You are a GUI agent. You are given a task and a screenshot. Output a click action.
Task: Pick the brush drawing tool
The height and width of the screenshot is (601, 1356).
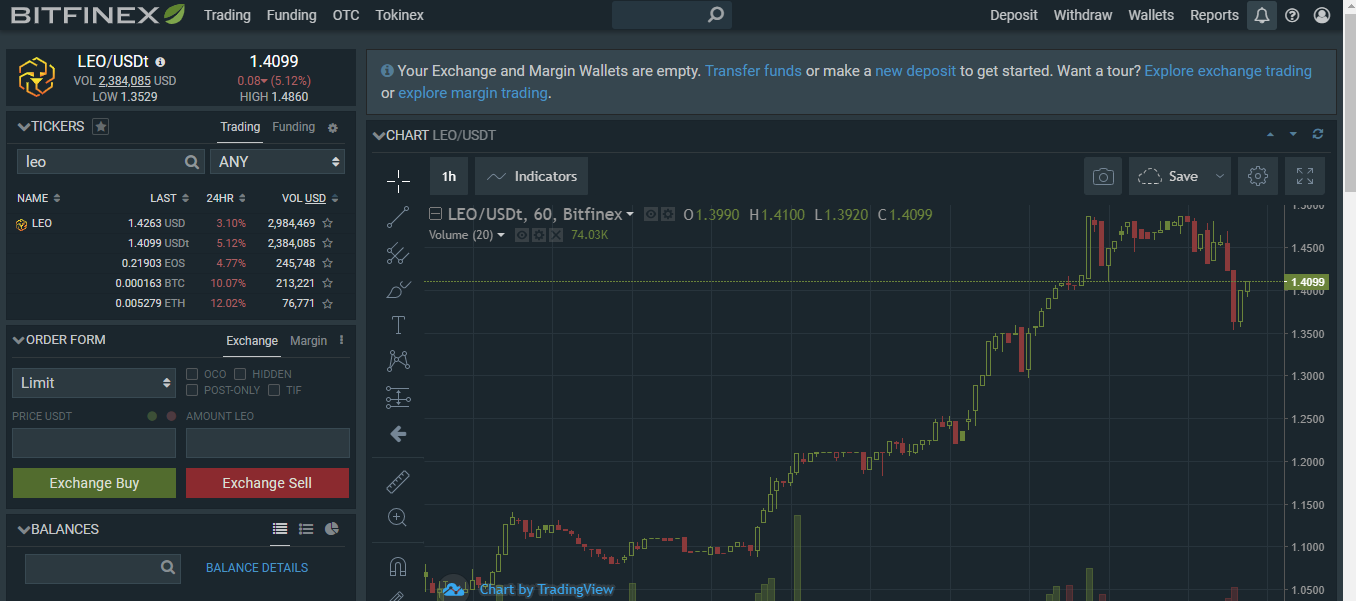[397, 289]
